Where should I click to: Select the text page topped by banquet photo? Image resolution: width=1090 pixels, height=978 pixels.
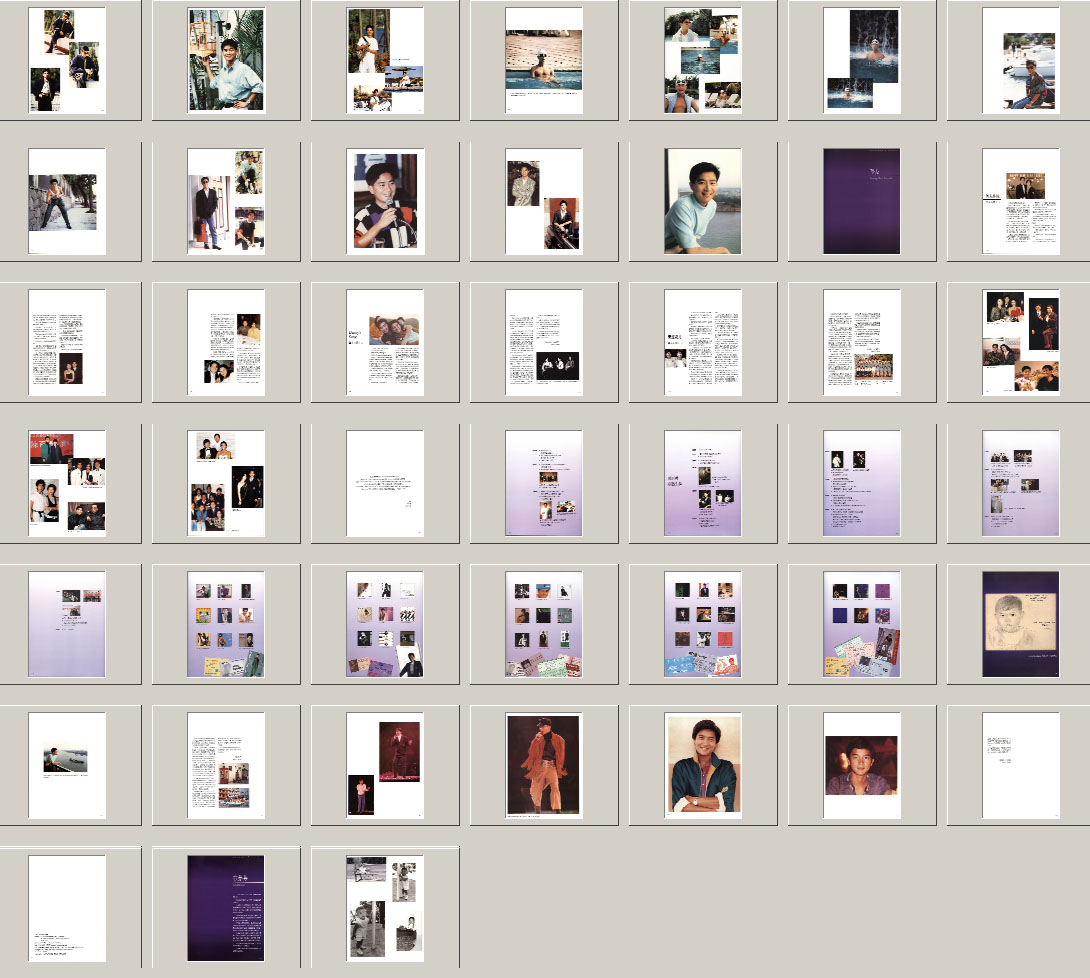pos(1021,201)
